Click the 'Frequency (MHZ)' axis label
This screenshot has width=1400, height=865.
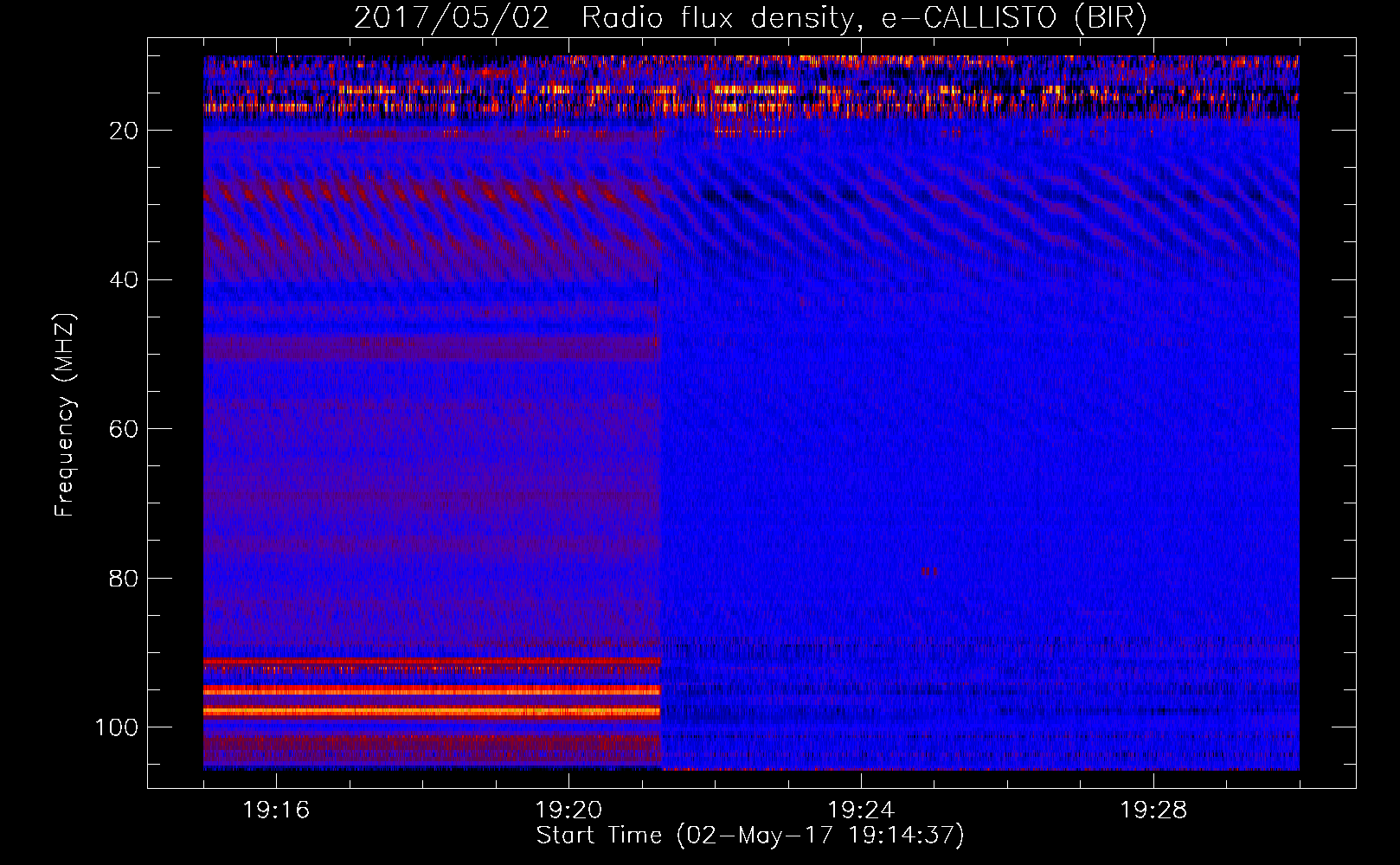pyautogui.click(x=65, y=415)
